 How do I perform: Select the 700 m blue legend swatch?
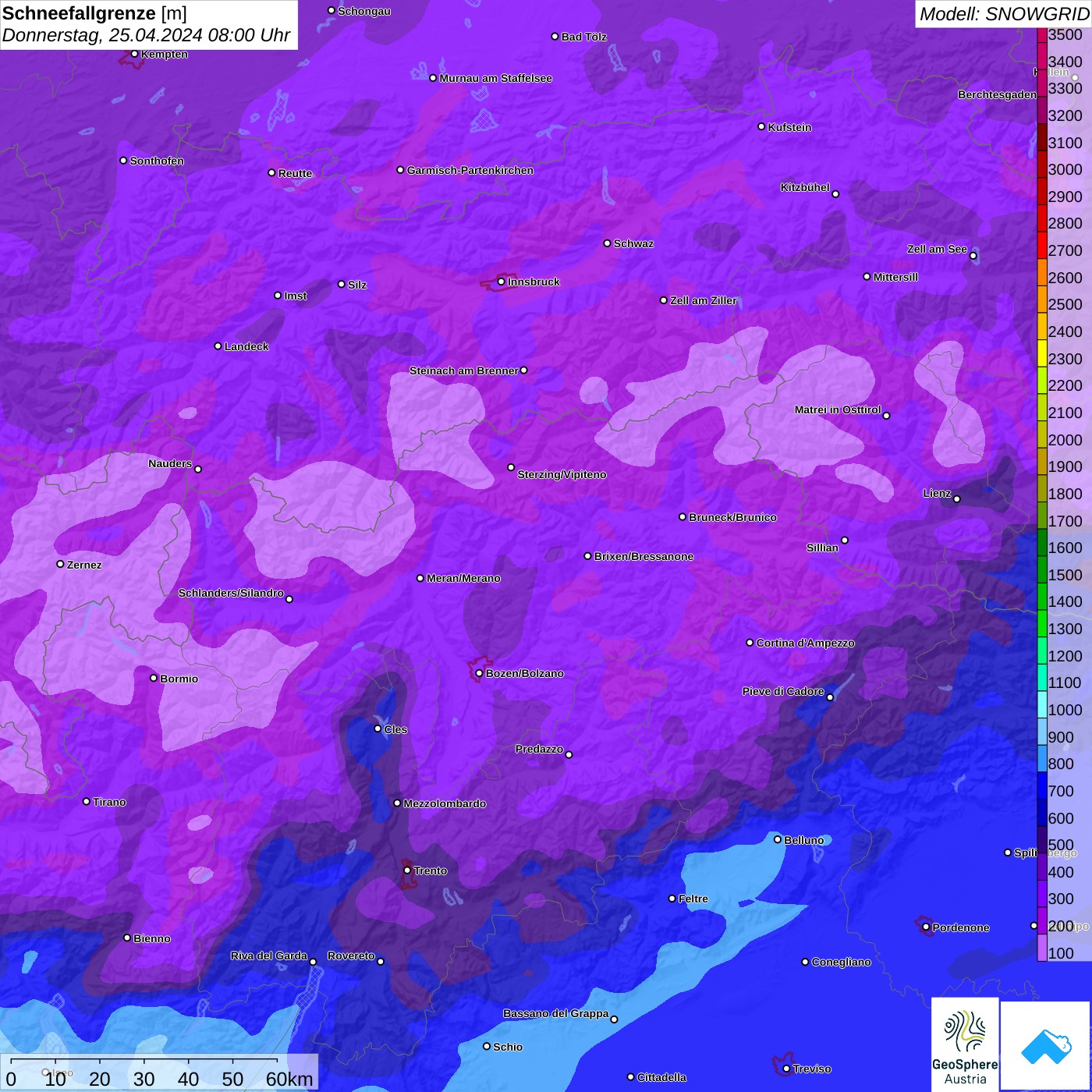[x=1042, y=785]
